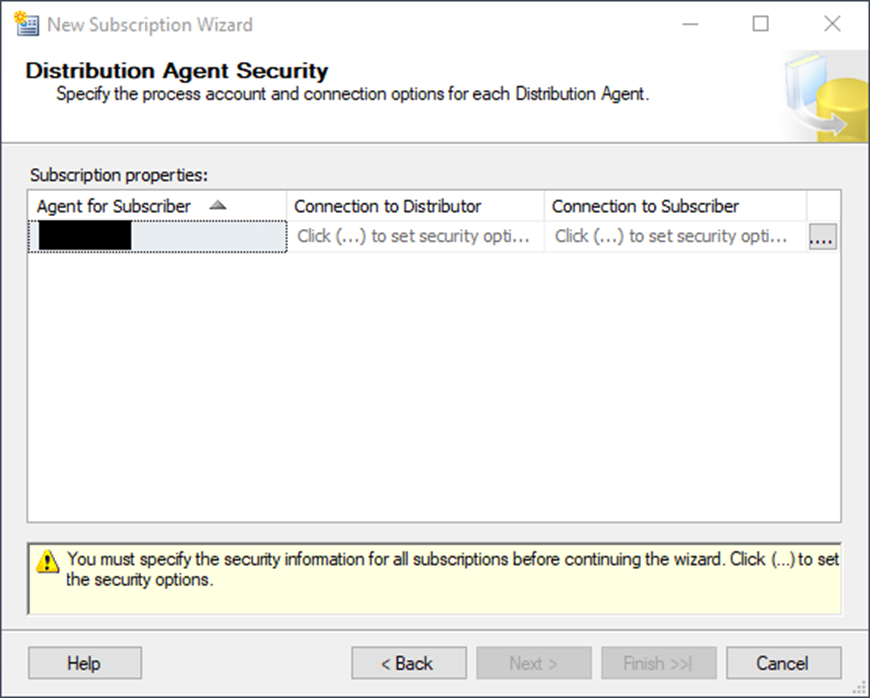The image size is (870, 698).
Task: Select the redacted subscriber agent row cell
Action: (157, 237)
